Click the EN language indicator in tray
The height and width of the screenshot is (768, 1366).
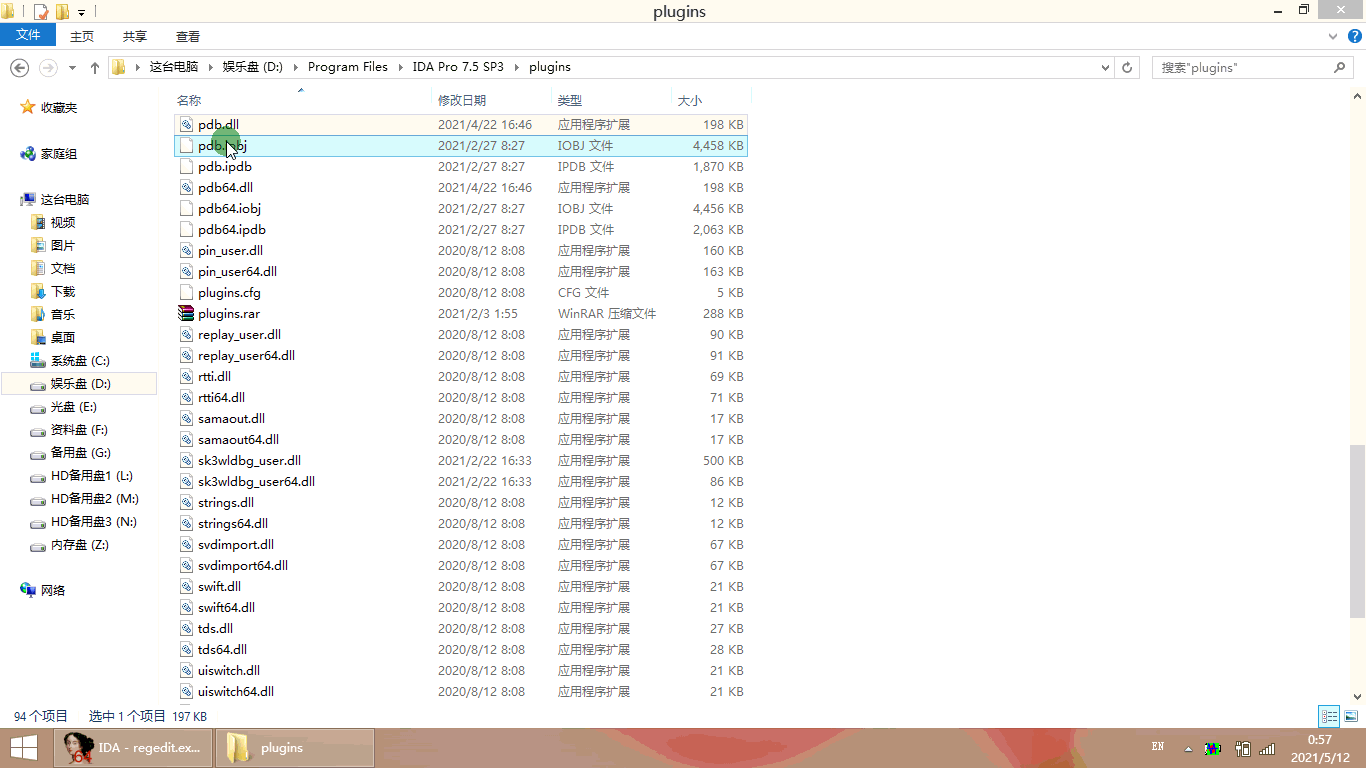tap(1157, 747)
